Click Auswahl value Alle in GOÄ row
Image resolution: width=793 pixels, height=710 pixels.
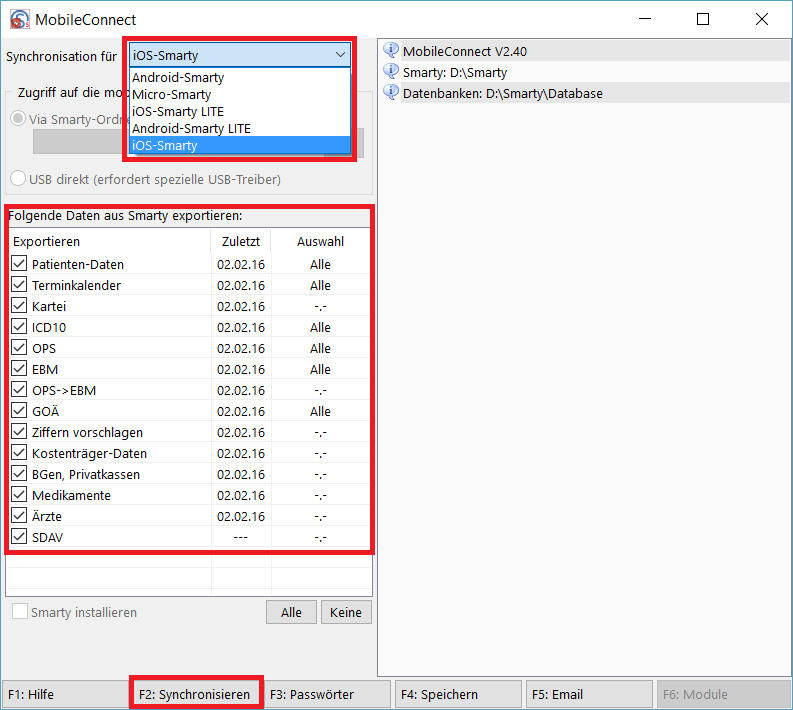pyautogui.click(x=320, y=411)
